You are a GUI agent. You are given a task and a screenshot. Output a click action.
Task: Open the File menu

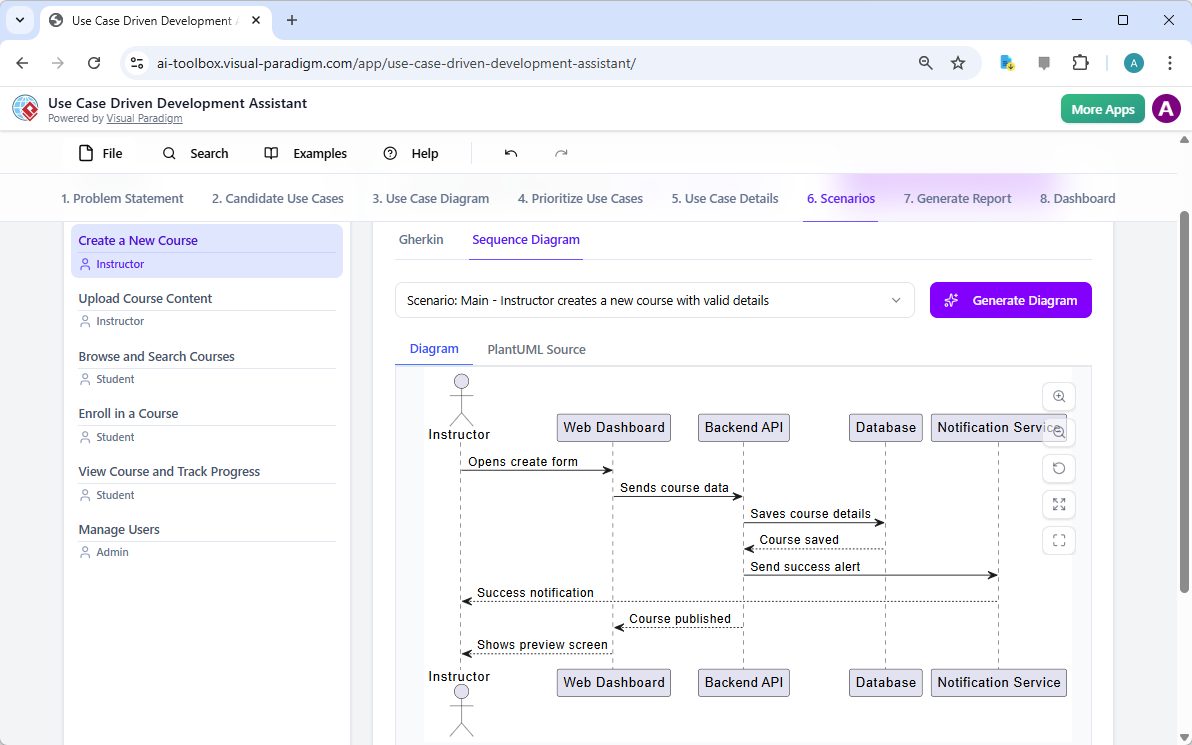99,153
